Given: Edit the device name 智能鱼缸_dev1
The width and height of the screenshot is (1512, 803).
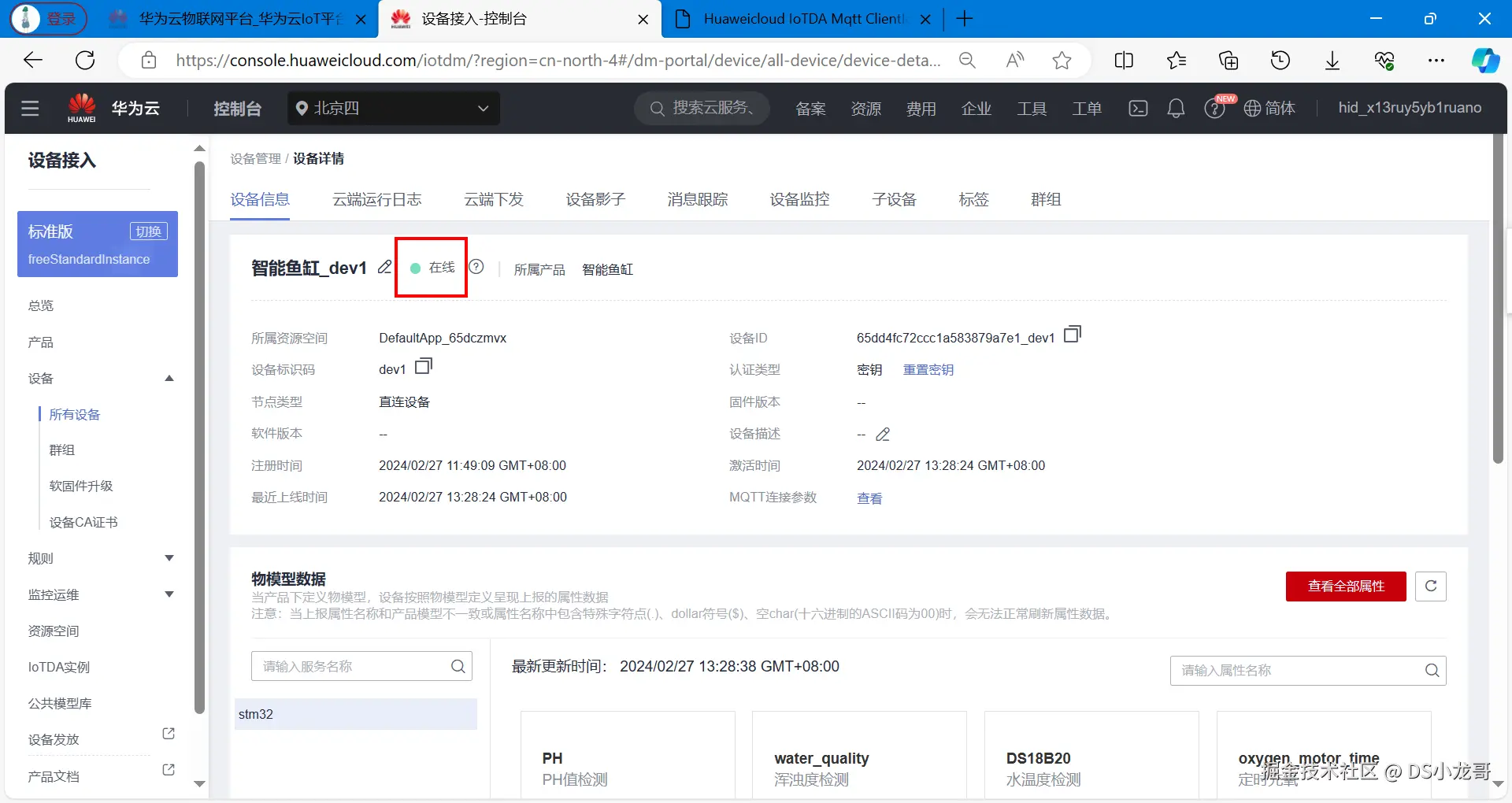Looking at the screenshot, I should pos(384,267).
